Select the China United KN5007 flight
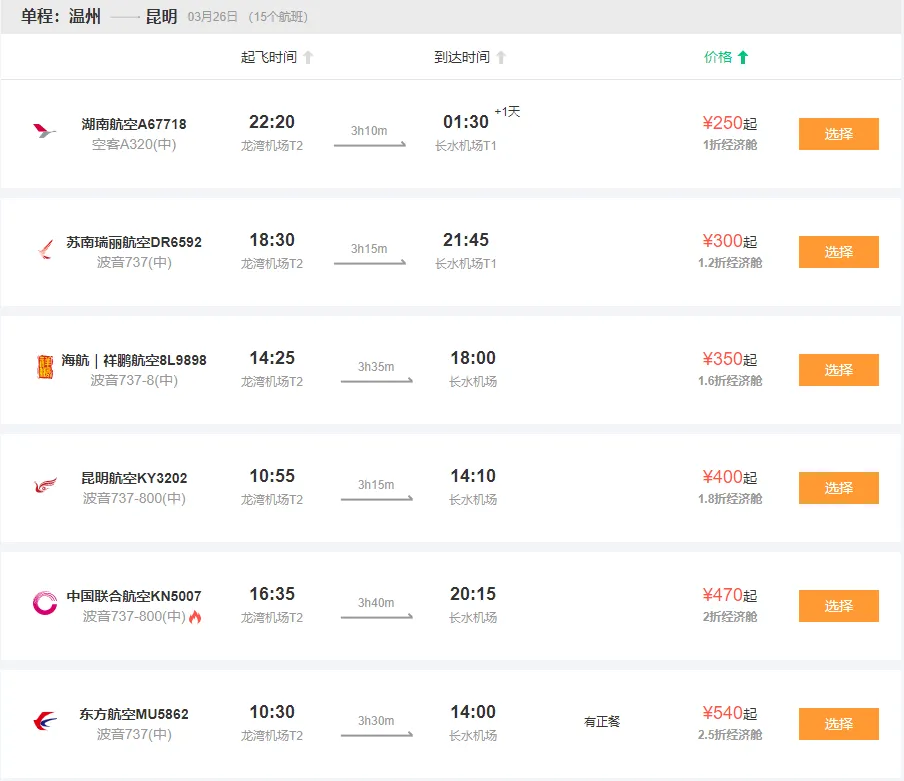 (x=838, y=606)
